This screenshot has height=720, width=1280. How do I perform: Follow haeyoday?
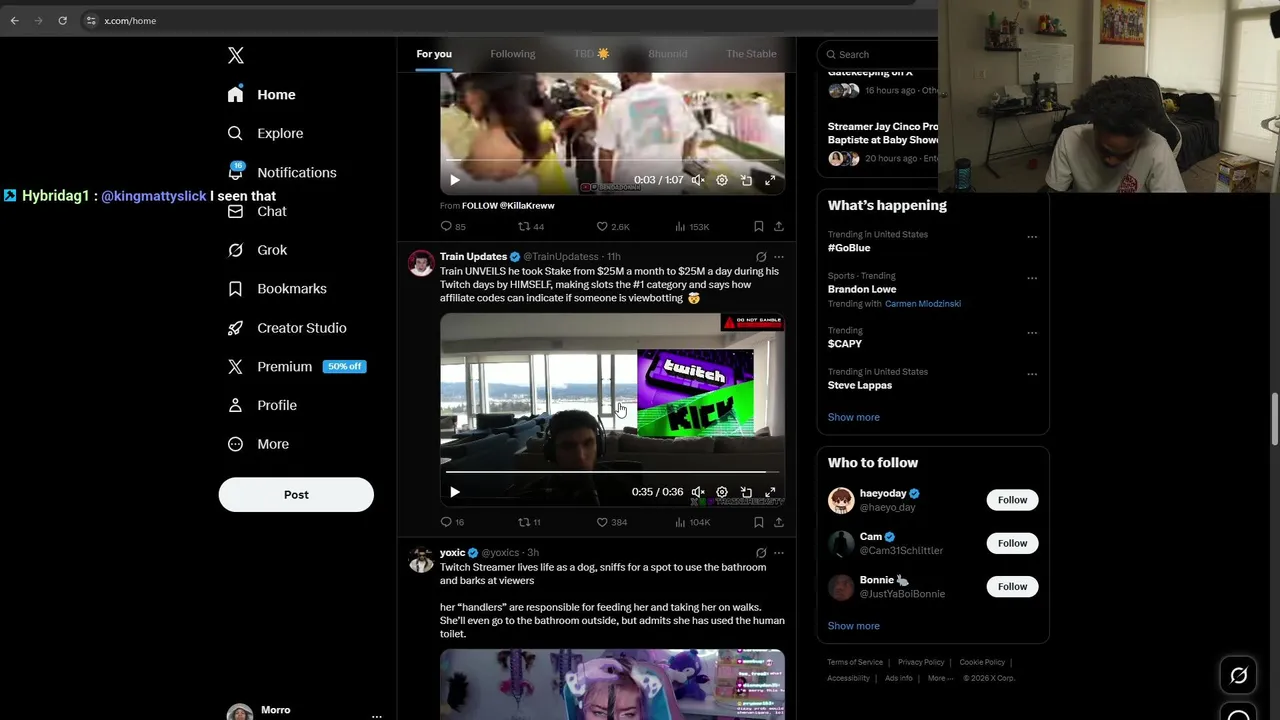(1012, 500)
